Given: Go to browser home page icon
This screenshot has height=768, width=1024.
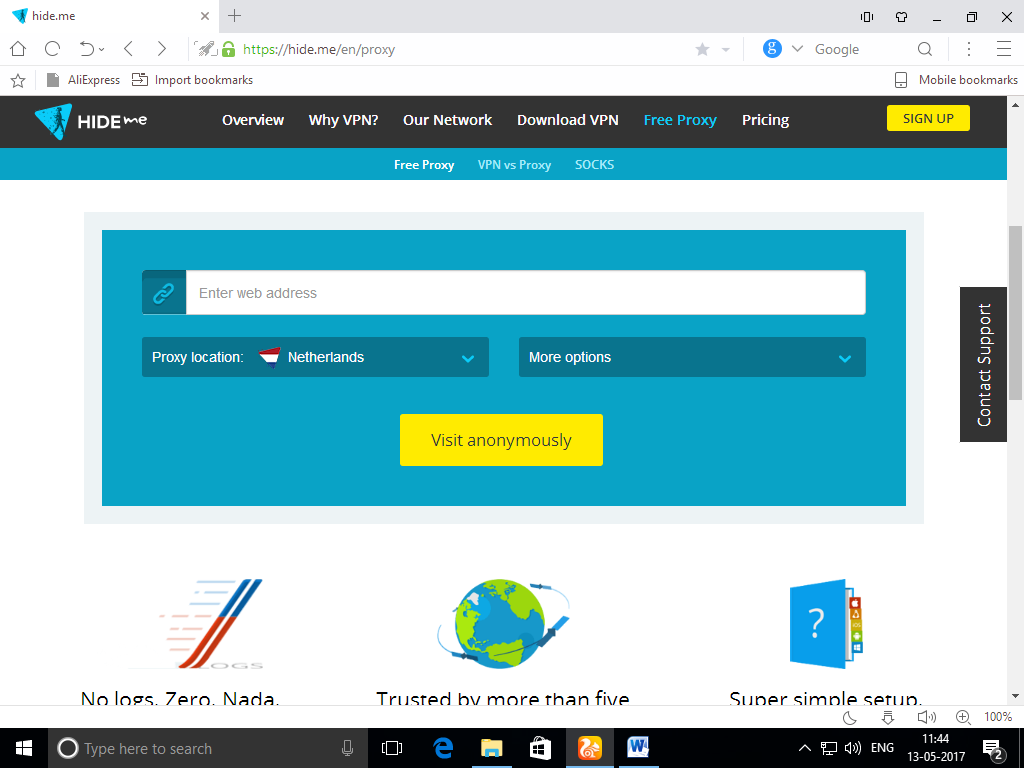Looking at the screenshot, I should pyautogui.click(x=18, y=49).
